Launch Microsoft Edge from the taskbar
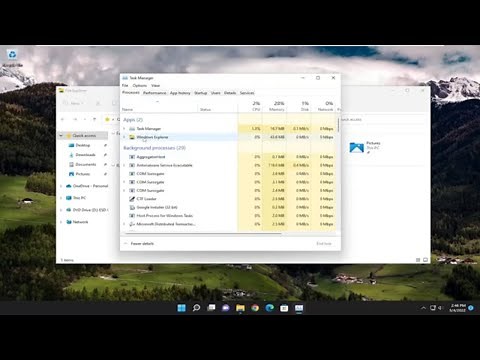 pos(269,308)
